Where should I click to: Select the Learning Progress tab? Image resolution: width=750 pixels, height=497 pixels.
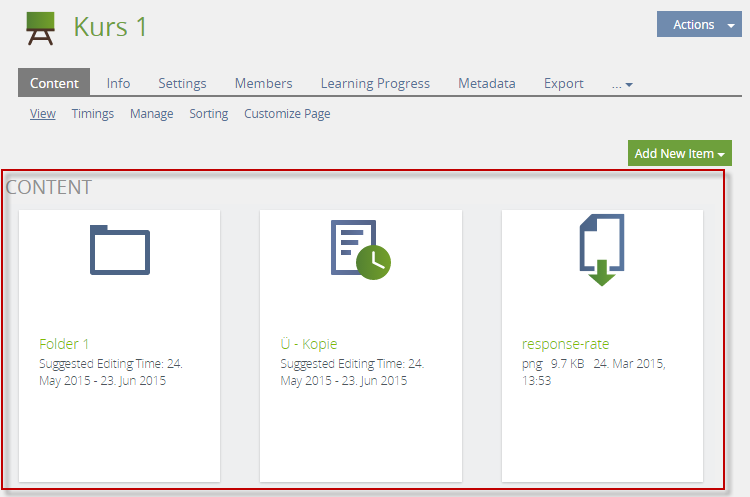pos(375,84)
